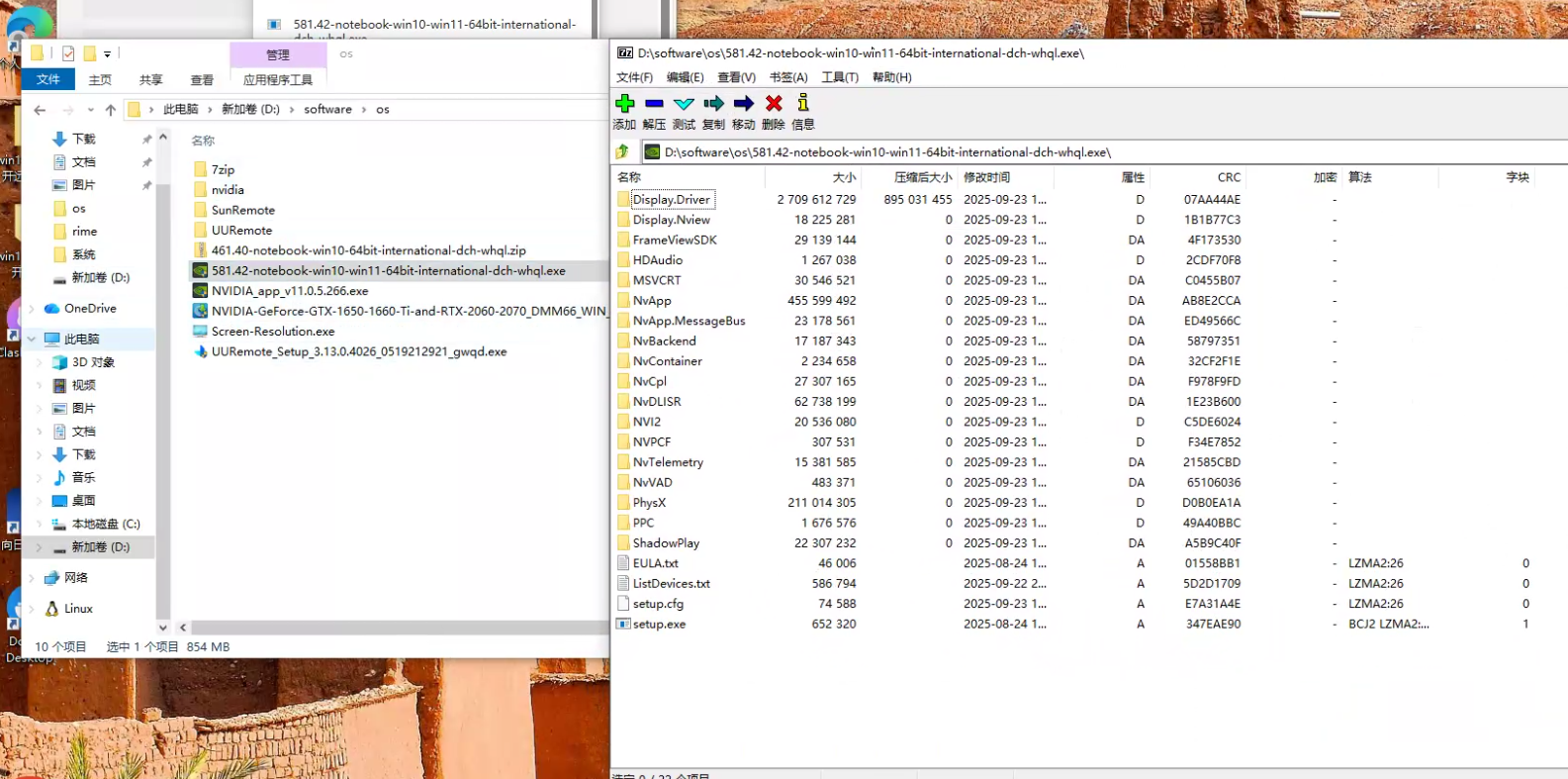Open the 工具(T) menu in 7-Zip

point(839,77)
